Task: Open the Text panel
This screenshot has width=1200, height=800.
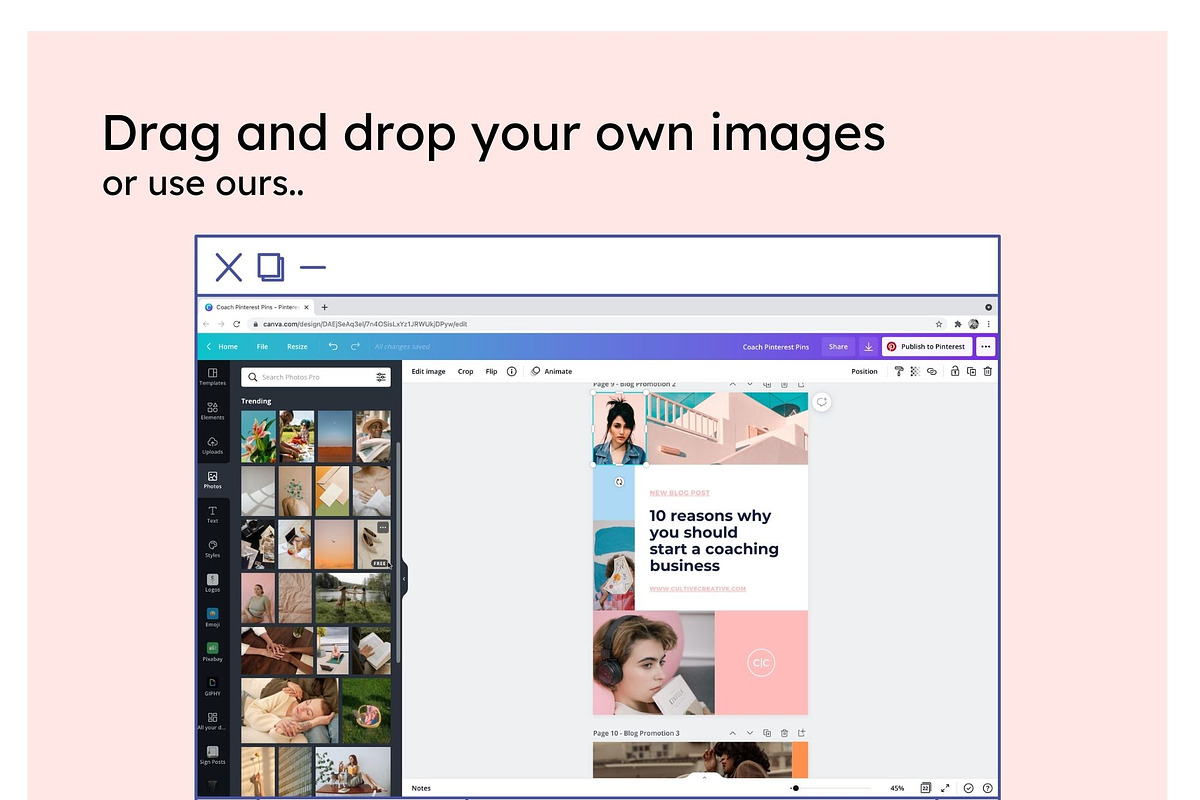Action: pyautogui.click(x=212, y=514)
